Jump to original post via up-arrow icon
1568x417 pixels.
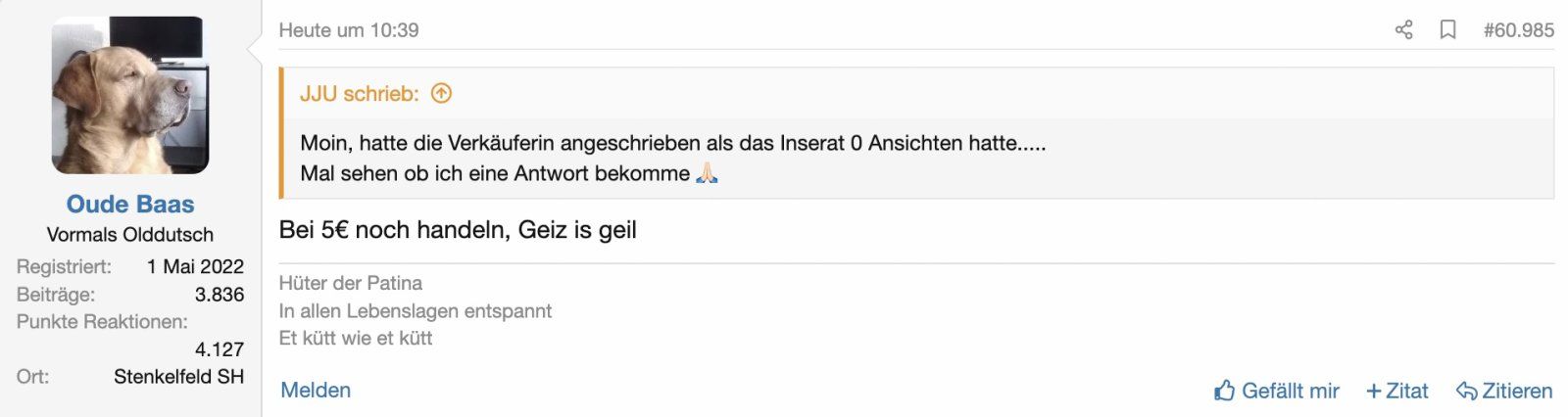(x=442, y=94)
